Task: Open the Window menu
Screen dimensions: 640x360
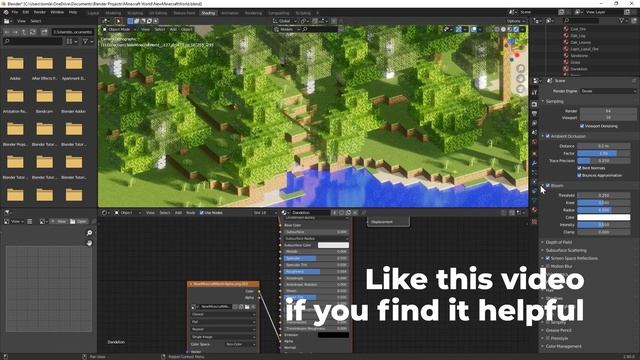Action: click(57, 12)
